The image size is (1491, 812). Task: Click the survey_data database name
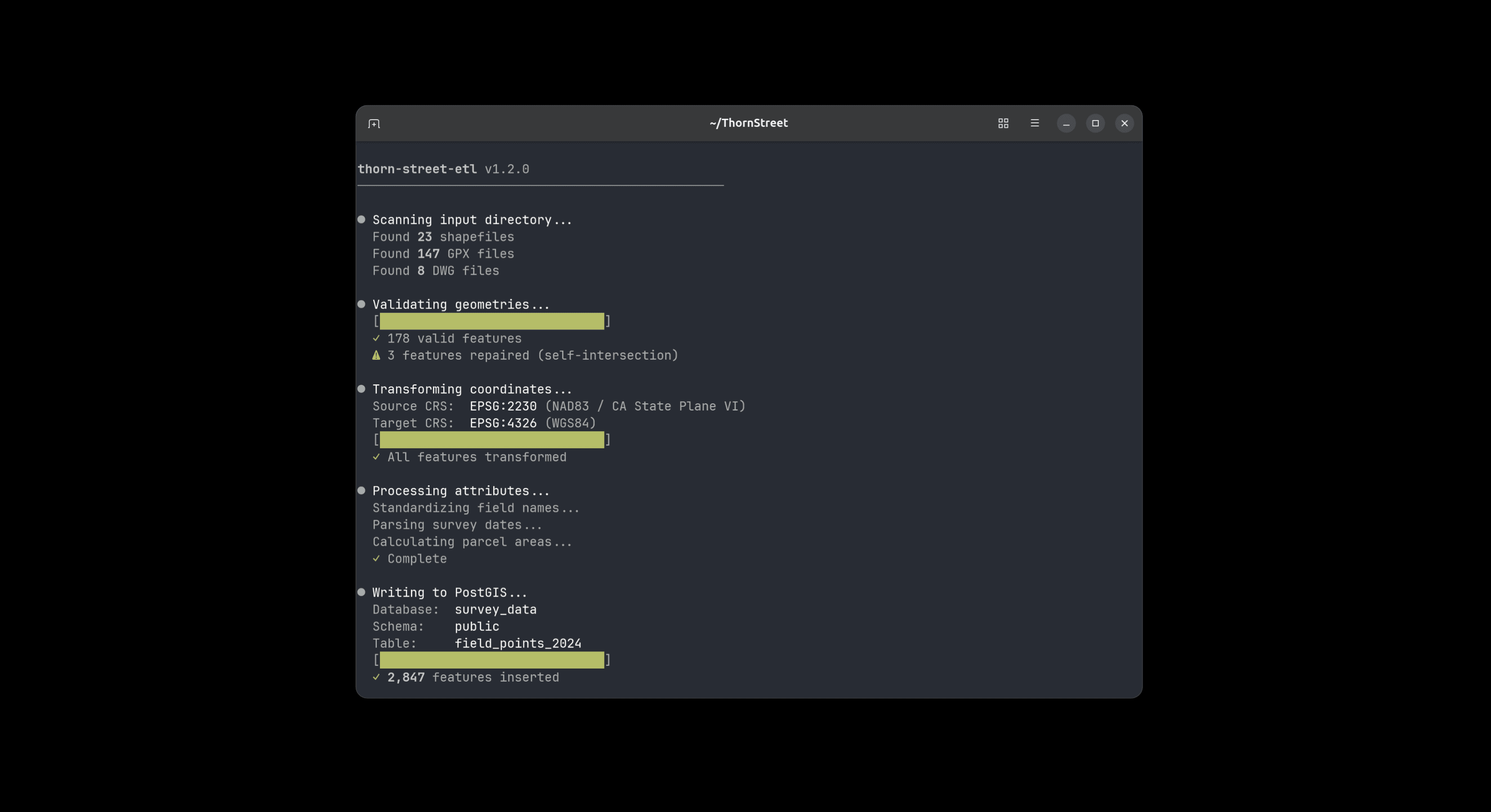(x=495, y=609)
